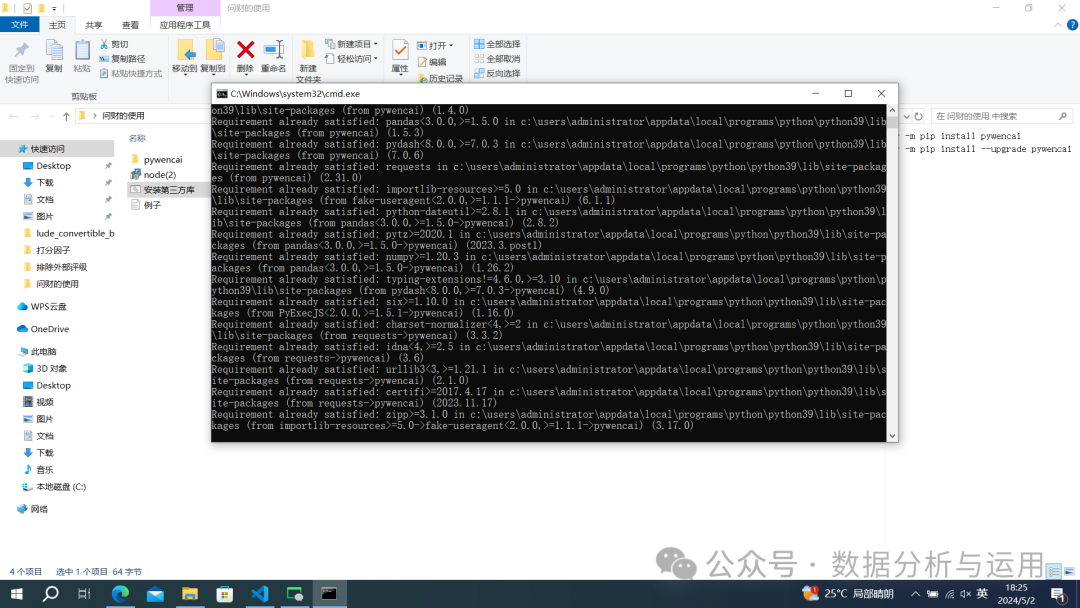
Task: Click the 剪切 scissors button
Action: click(x=114, y=44)
